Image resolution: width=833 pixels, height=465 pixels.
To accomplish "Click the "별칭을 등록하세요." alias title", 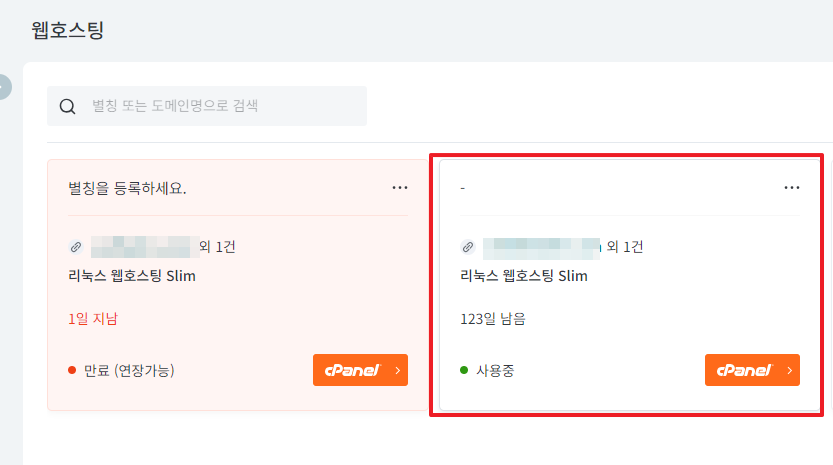I will pos(127,188).
